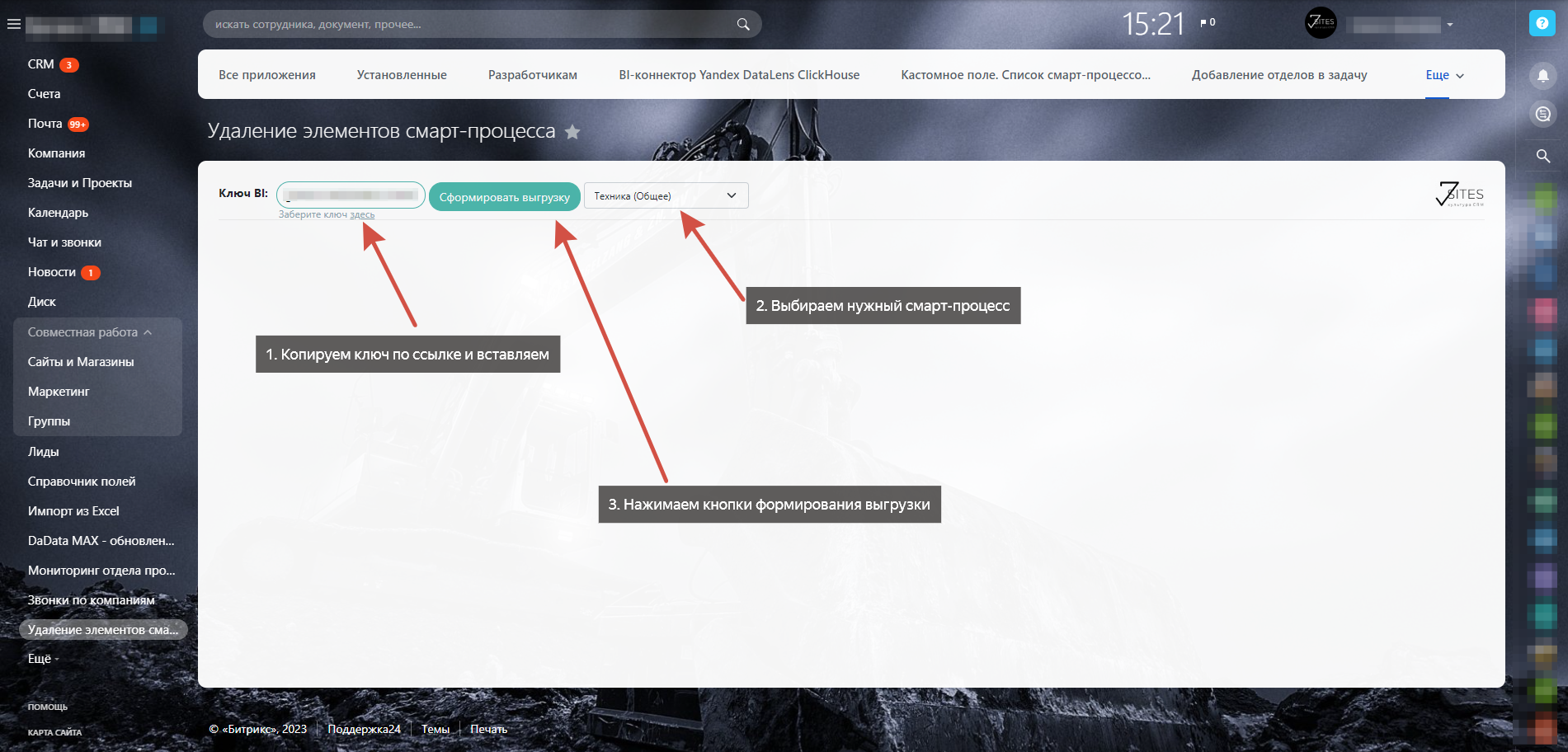The image size is (1568, 752).
Task: Open CRM in the left menu
Action: (40, 64)
